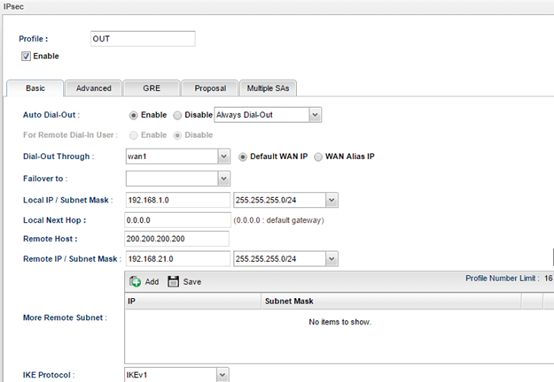The height and width of the screenshot is (382, 554).
Task: Click the Local Next Hop field
Action: tap(178, 220)
